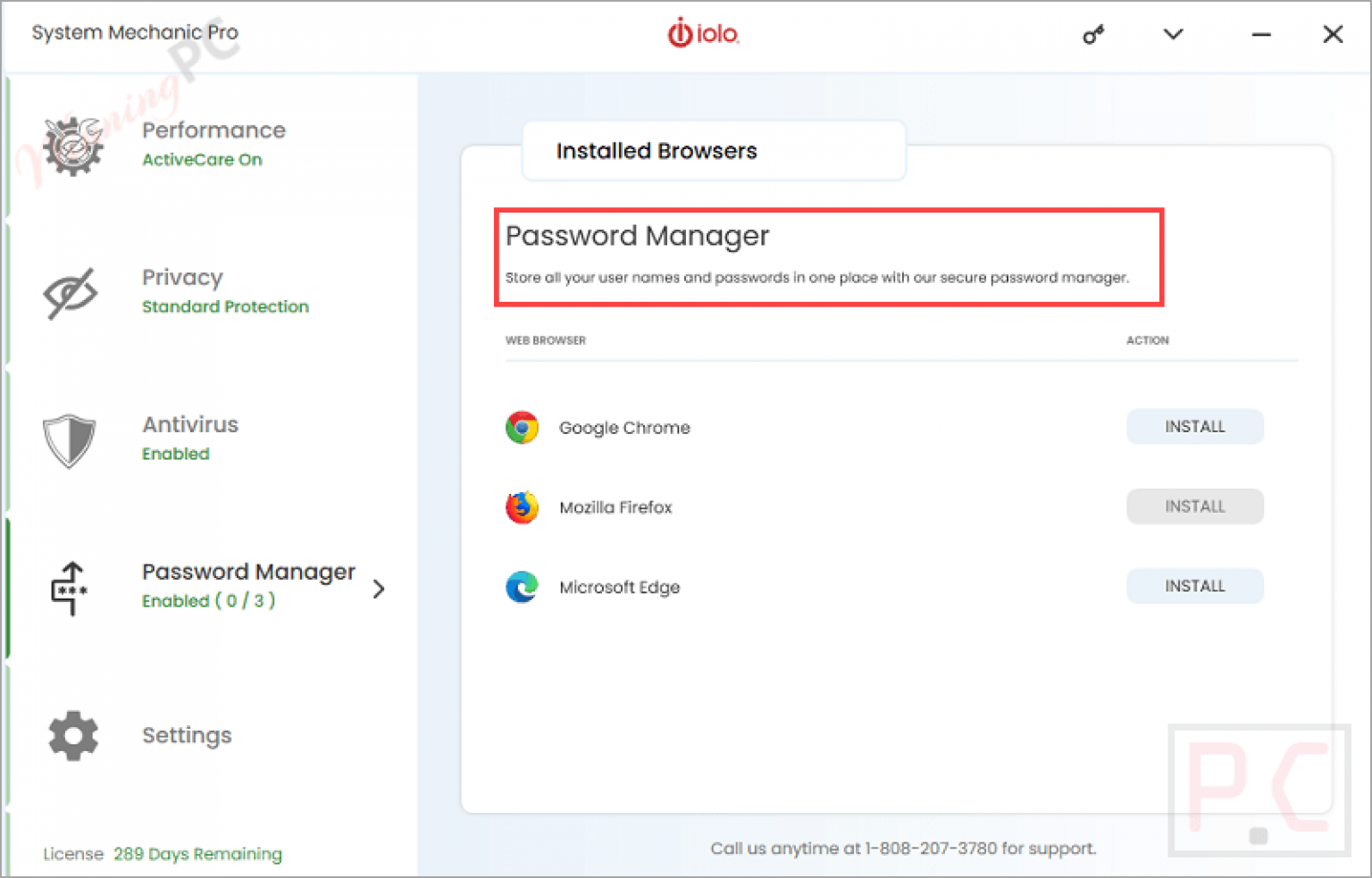
Task: Click the Password Manager panel heading
Action: pyautogui.click(x=637, y=236)
